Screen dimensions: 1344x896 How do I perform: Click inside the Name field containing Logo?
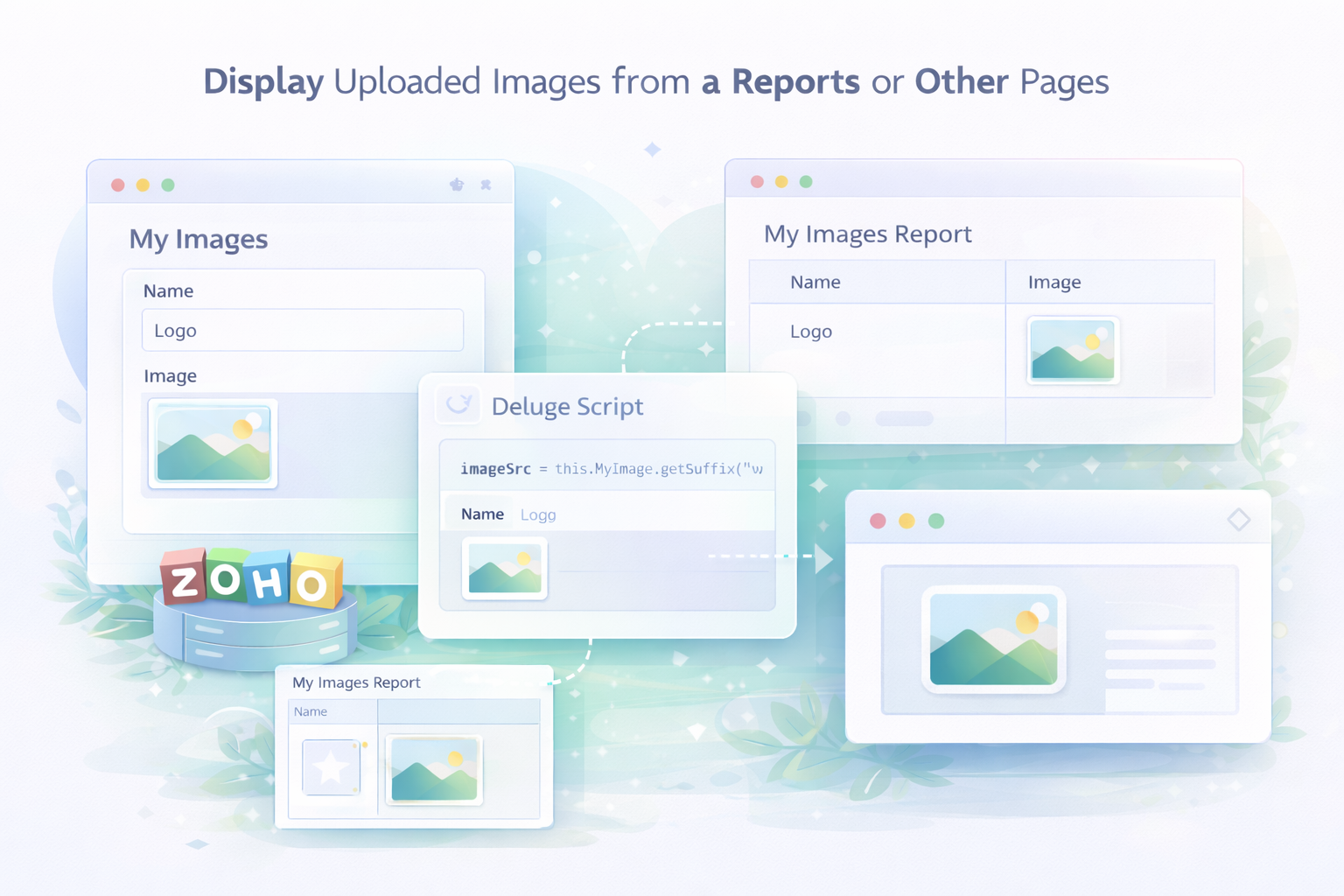(302, 330)
